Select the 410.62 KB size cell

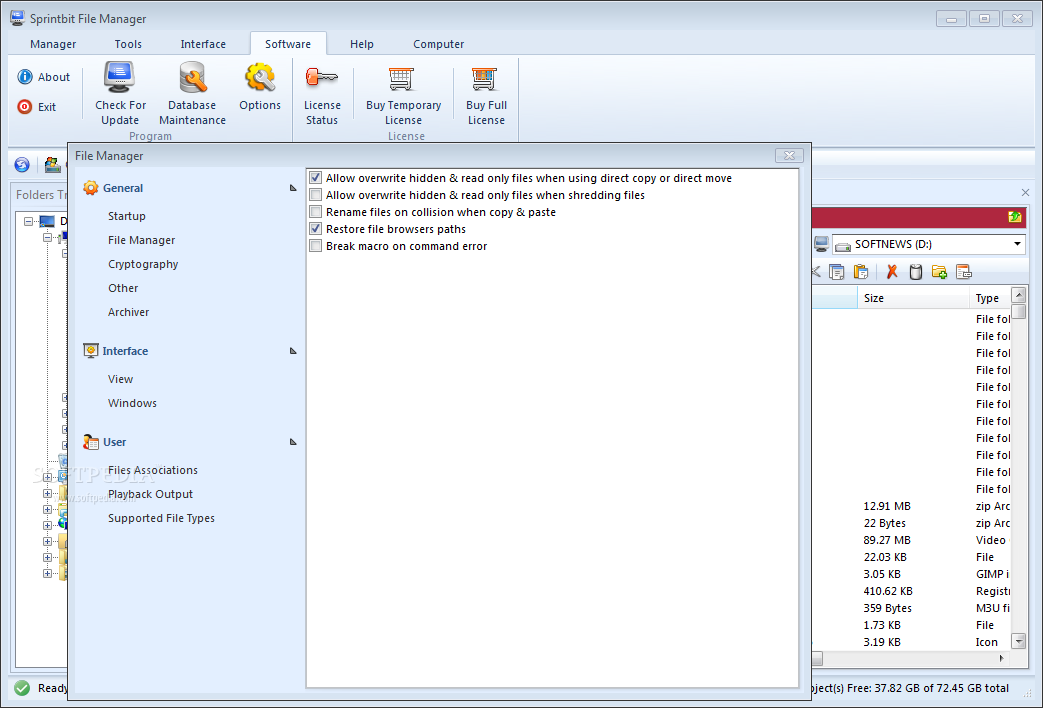point(888,591)
